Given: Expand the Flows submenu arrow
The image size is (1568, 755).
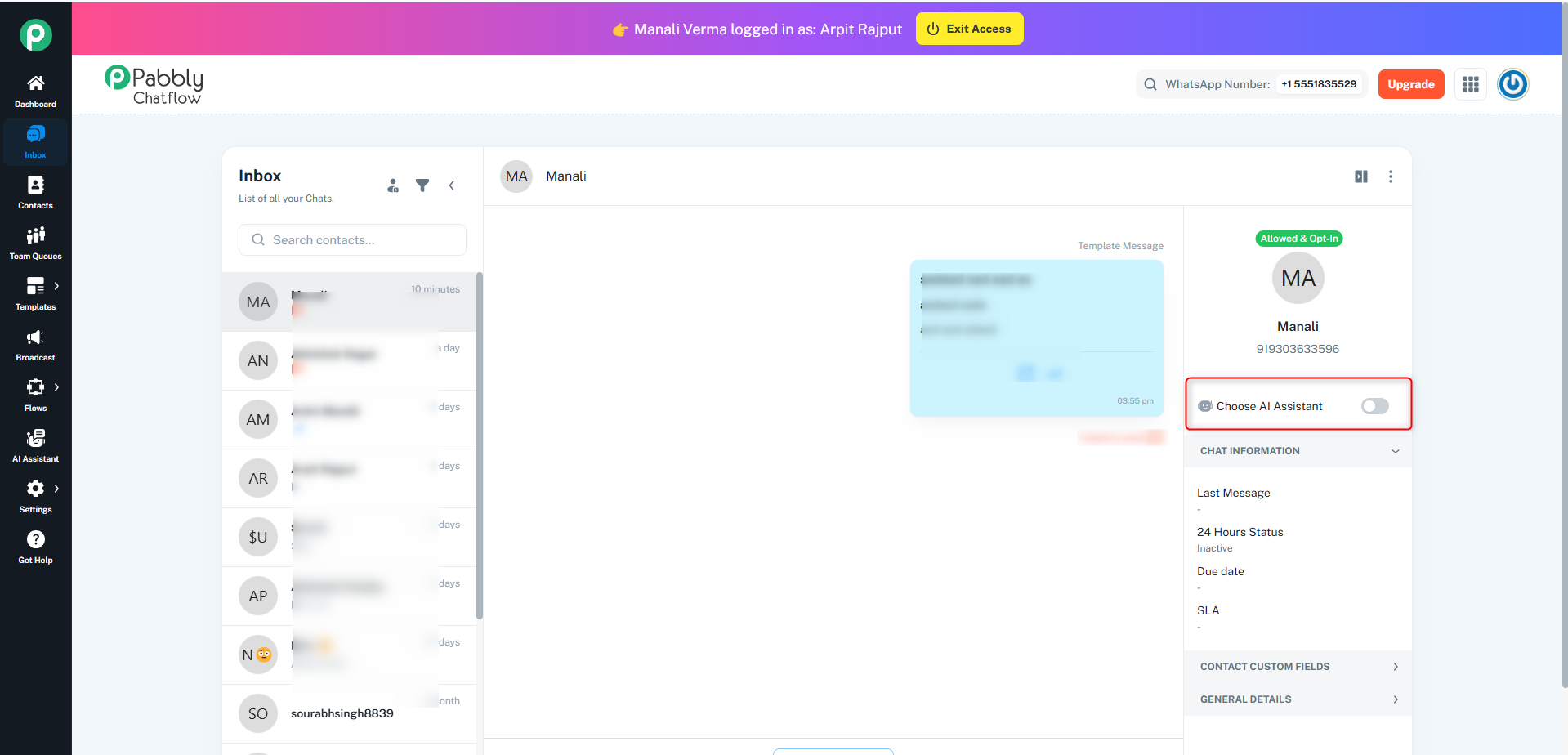Looking at the screenshot, I should (56, 387).
